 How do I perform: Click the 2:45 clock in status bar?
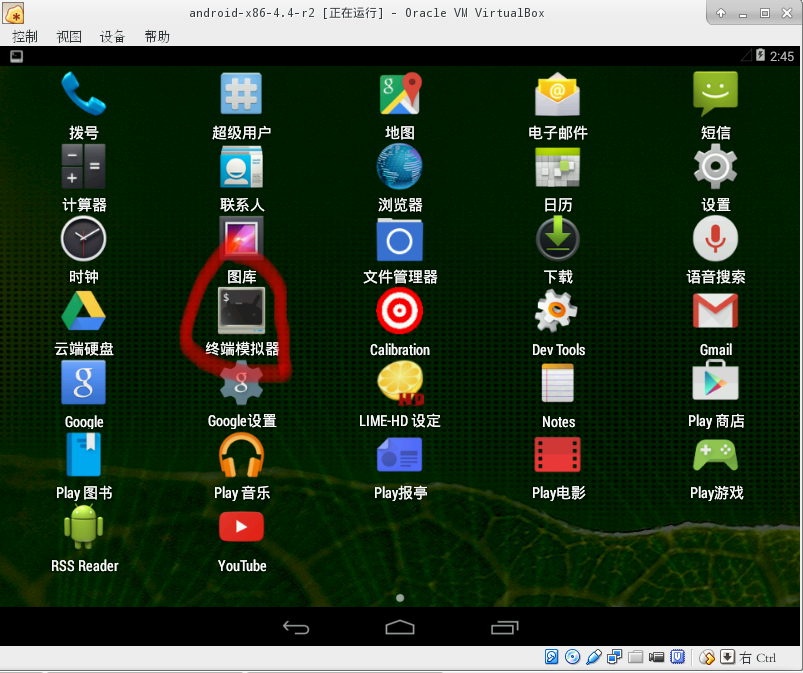[782, 56]
